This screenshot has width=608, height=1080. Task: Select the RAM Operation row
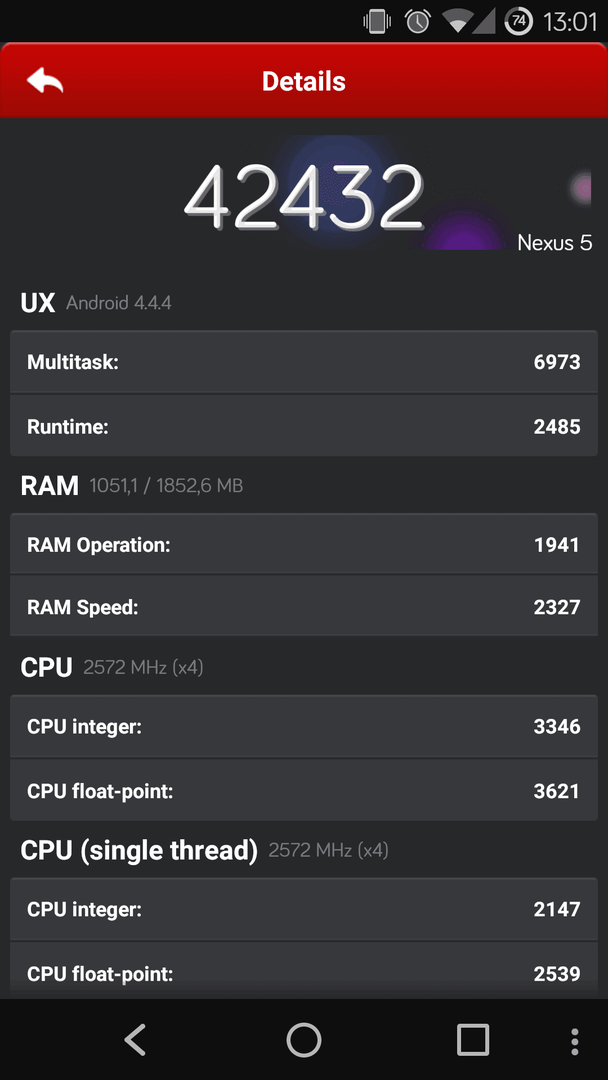(304, 544)
